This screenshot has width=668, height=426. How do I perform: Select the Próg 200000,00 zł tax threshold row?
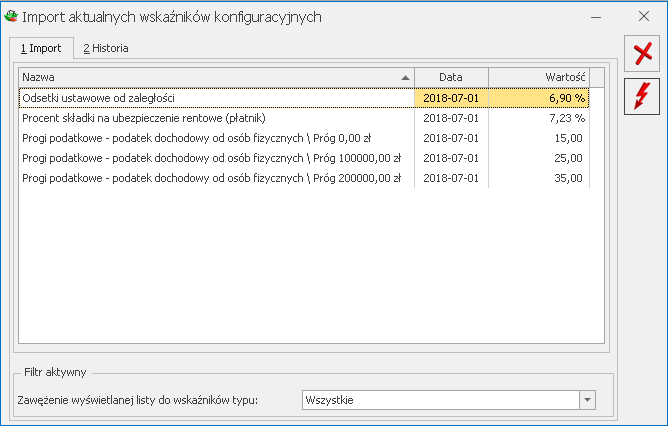(x=304, y=178)
